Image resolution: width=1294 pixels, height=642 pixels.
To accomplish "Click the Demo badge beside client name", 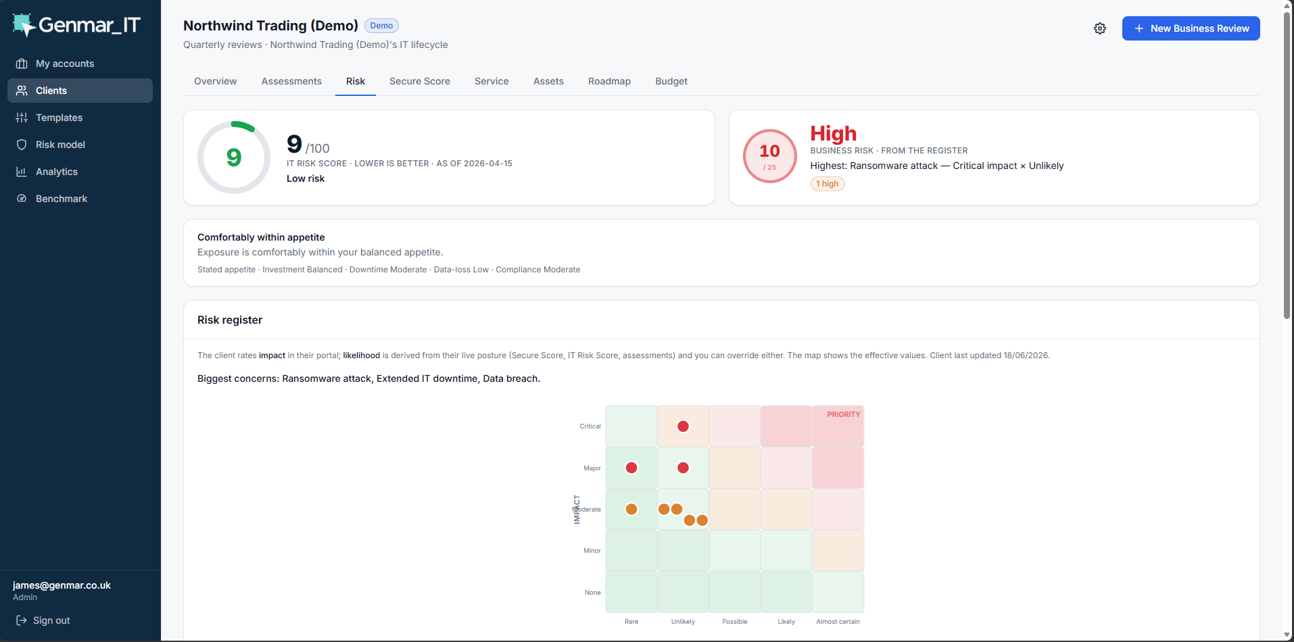I will (381, 26).
